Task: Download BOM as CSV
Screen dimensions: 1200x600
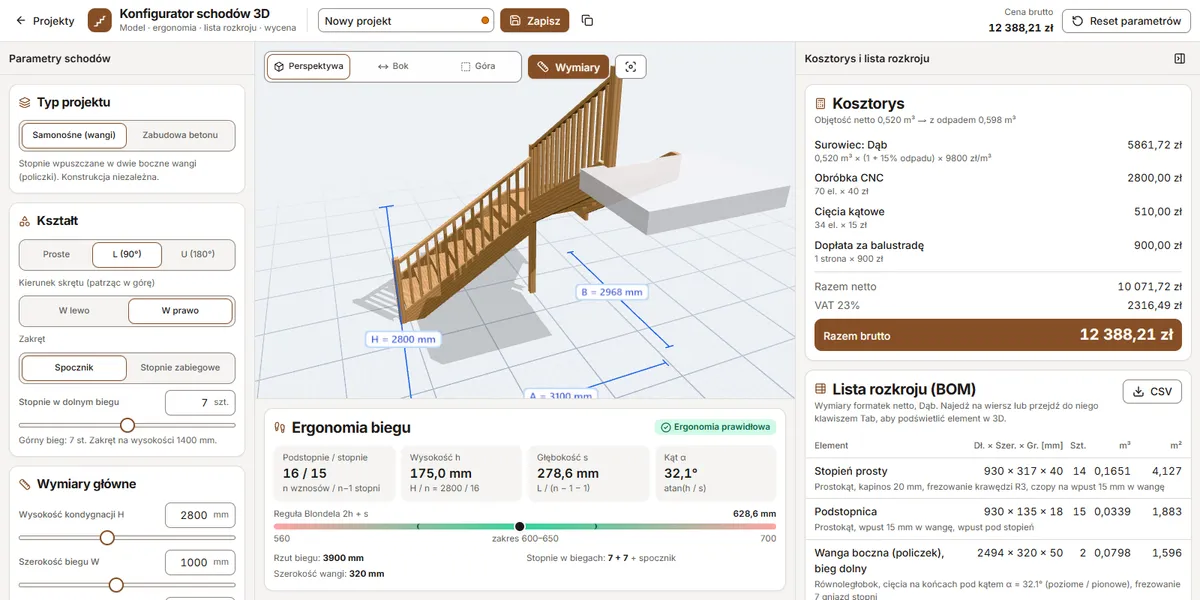Action: pyautogui.click(x=1152, y=392)
